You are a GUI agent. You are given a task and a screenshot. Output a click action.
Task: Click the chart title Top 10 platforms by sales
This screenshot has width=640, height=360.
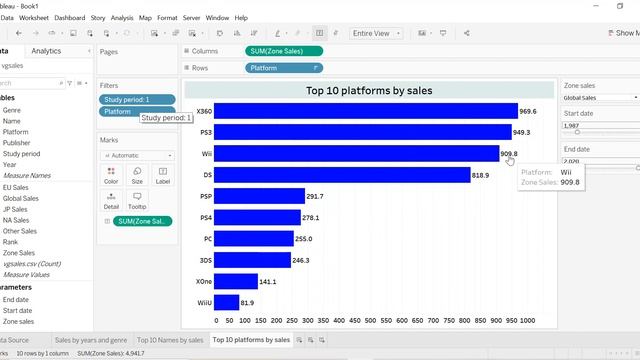tap(369, 91)
